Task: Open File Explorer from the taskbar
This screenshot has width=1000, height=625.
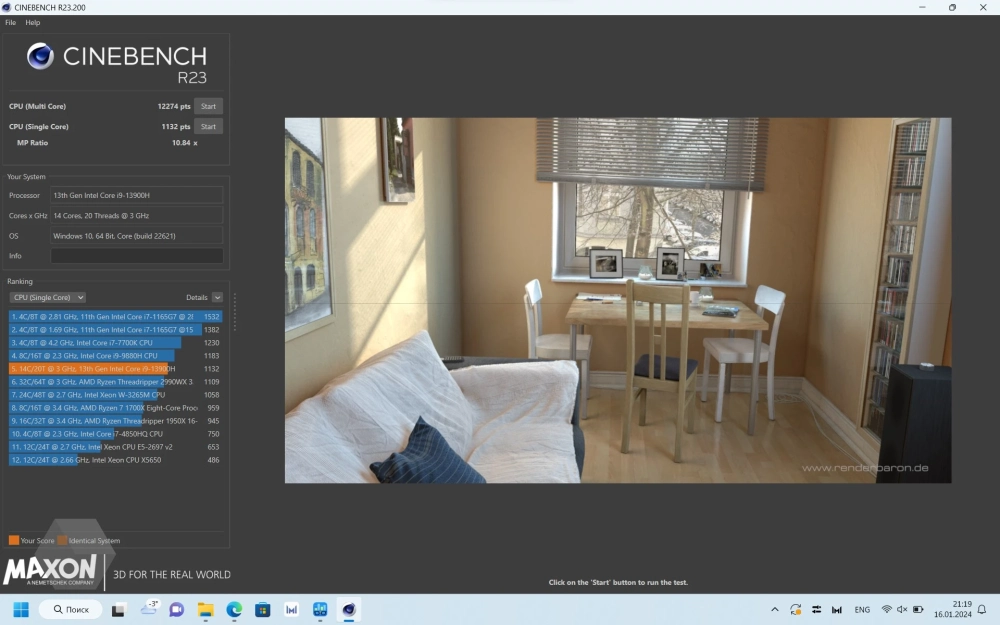Action: tap(205, 609)
